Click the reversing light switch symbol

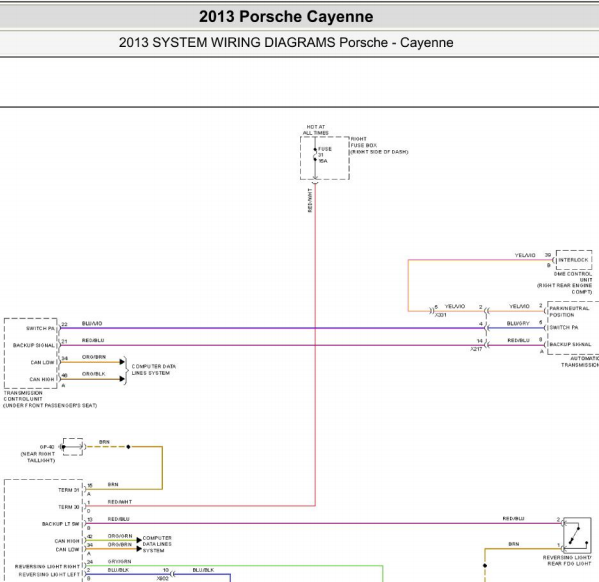(577, 535)
